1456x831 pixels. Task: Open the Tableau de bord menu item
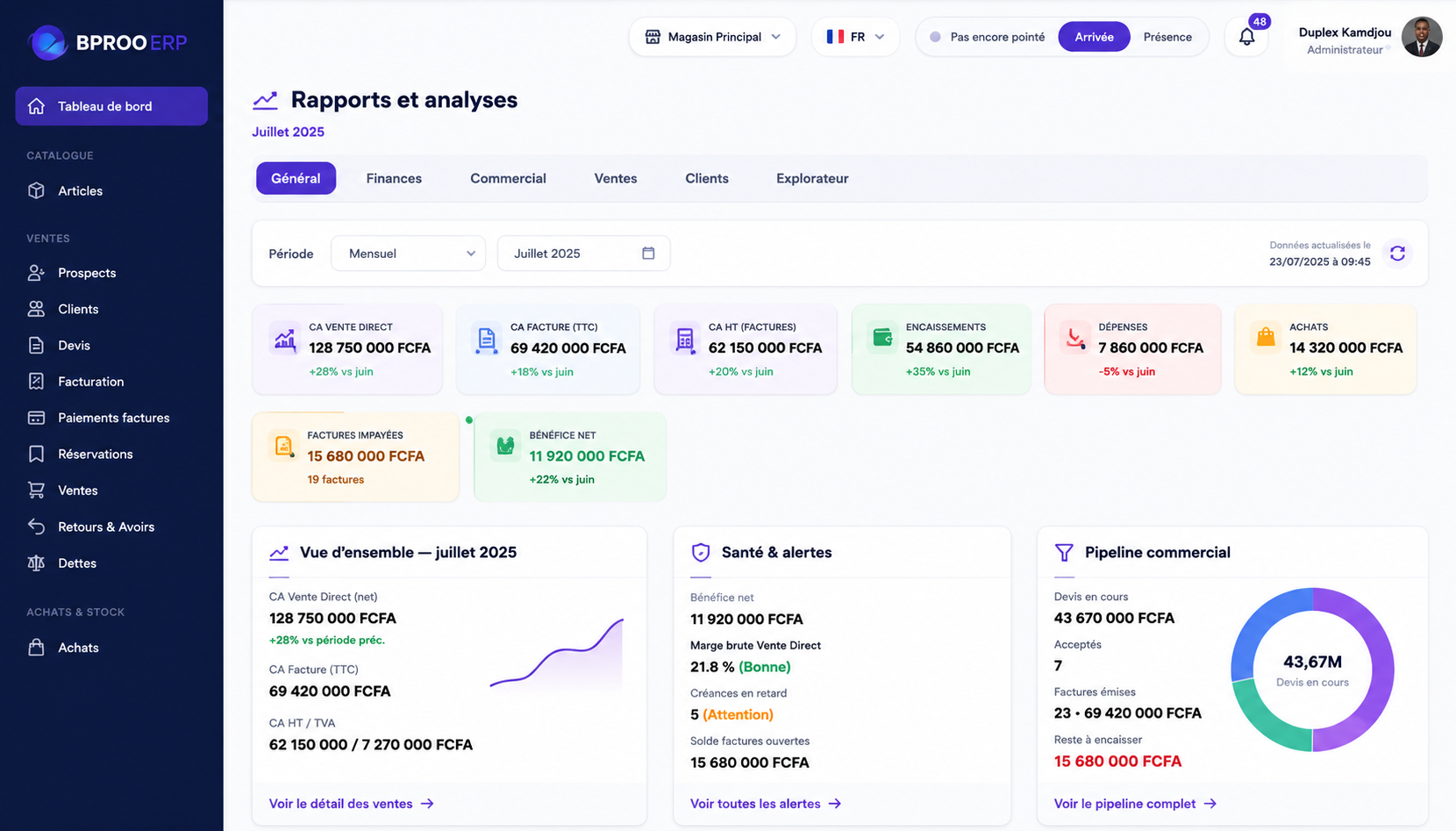pos(111,106)
